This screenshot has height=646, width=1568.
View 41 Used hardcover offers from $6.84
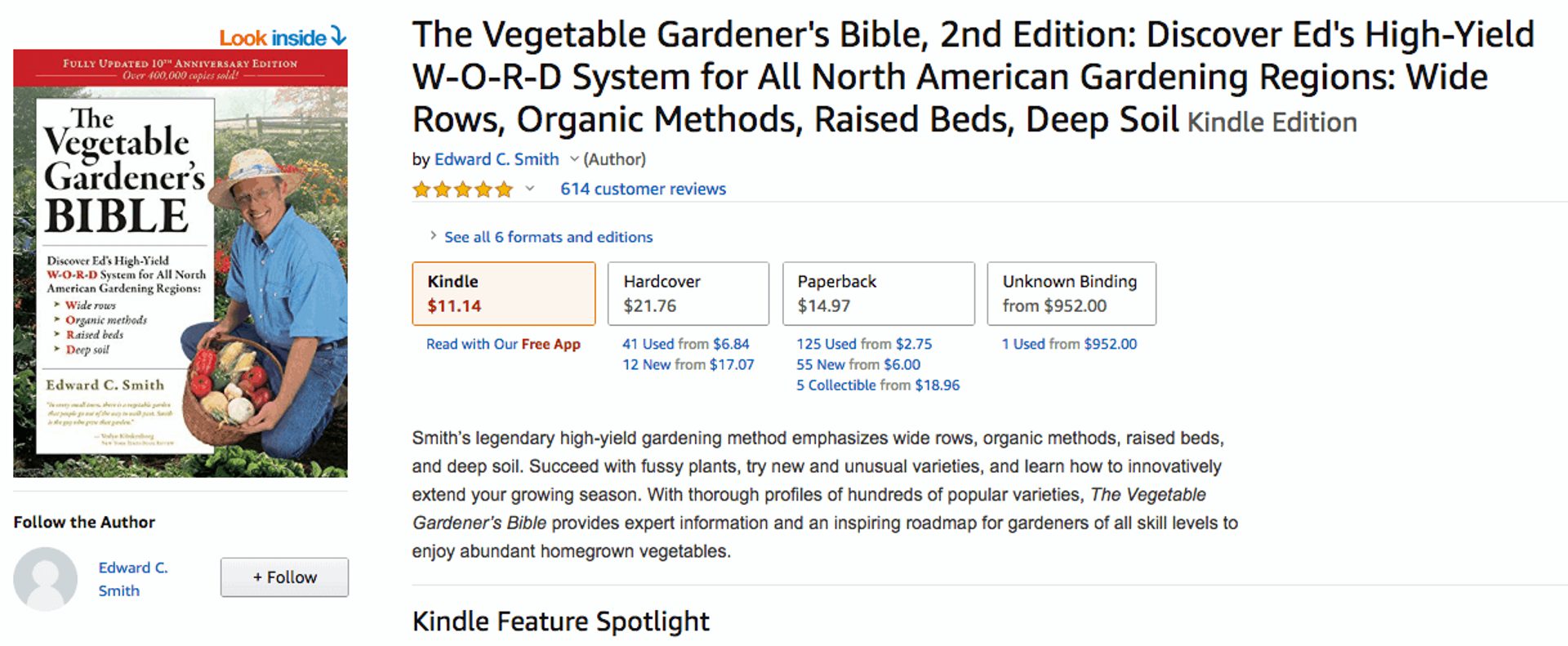687,344
